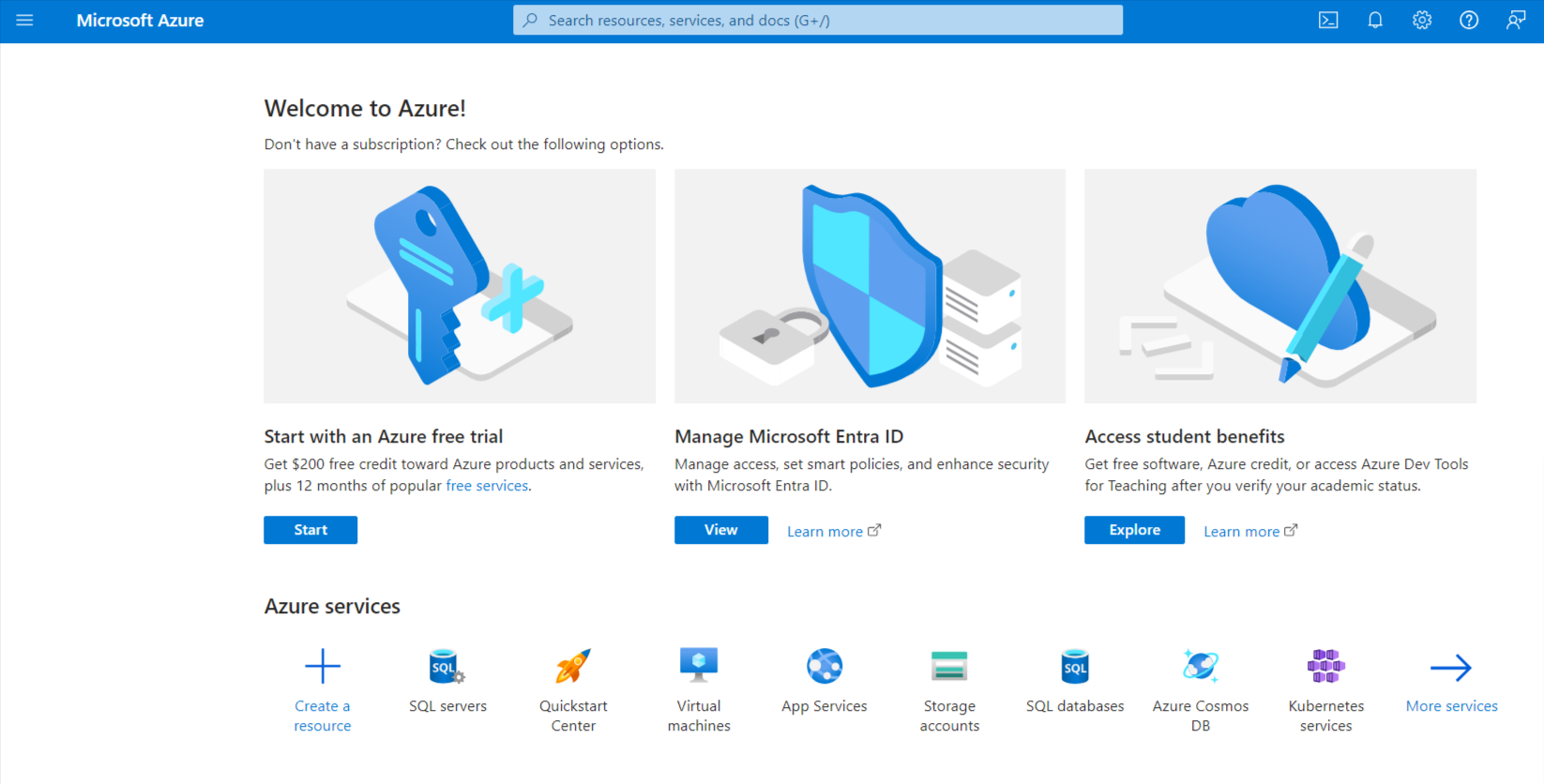Click the Microsoft Entra ID shield illustration
Image resolution: width=1544 pixels, height=784 pixels.
pos(870,286)
